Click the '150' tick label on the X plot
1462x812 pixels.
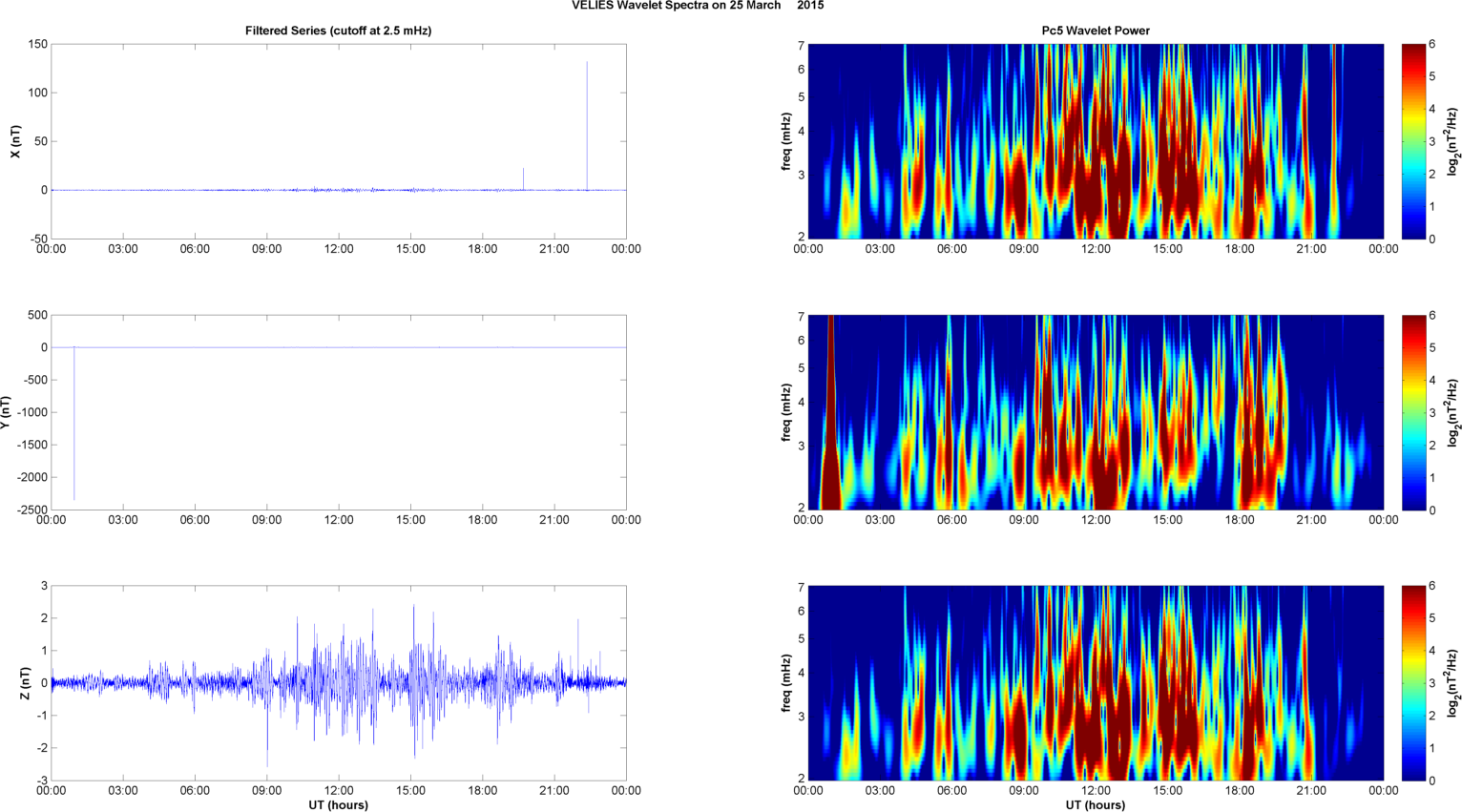(x=37, y=45)
